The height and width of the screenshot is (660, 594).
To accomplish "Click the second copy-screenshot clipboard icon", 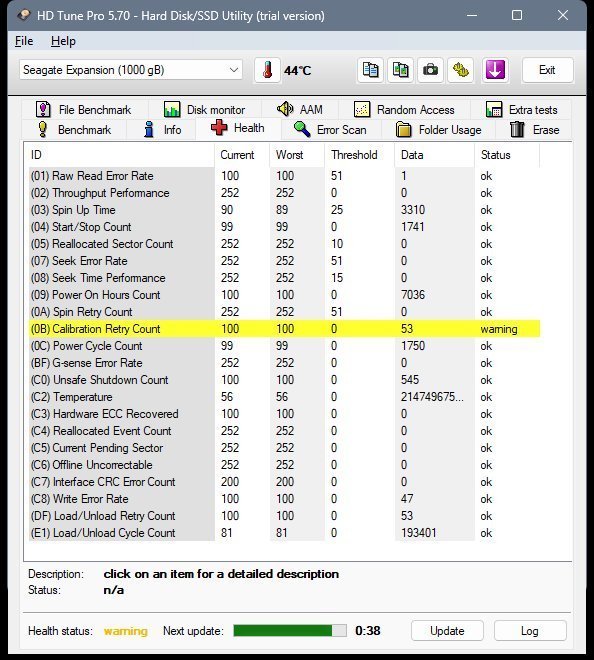I will coord(400,70).
